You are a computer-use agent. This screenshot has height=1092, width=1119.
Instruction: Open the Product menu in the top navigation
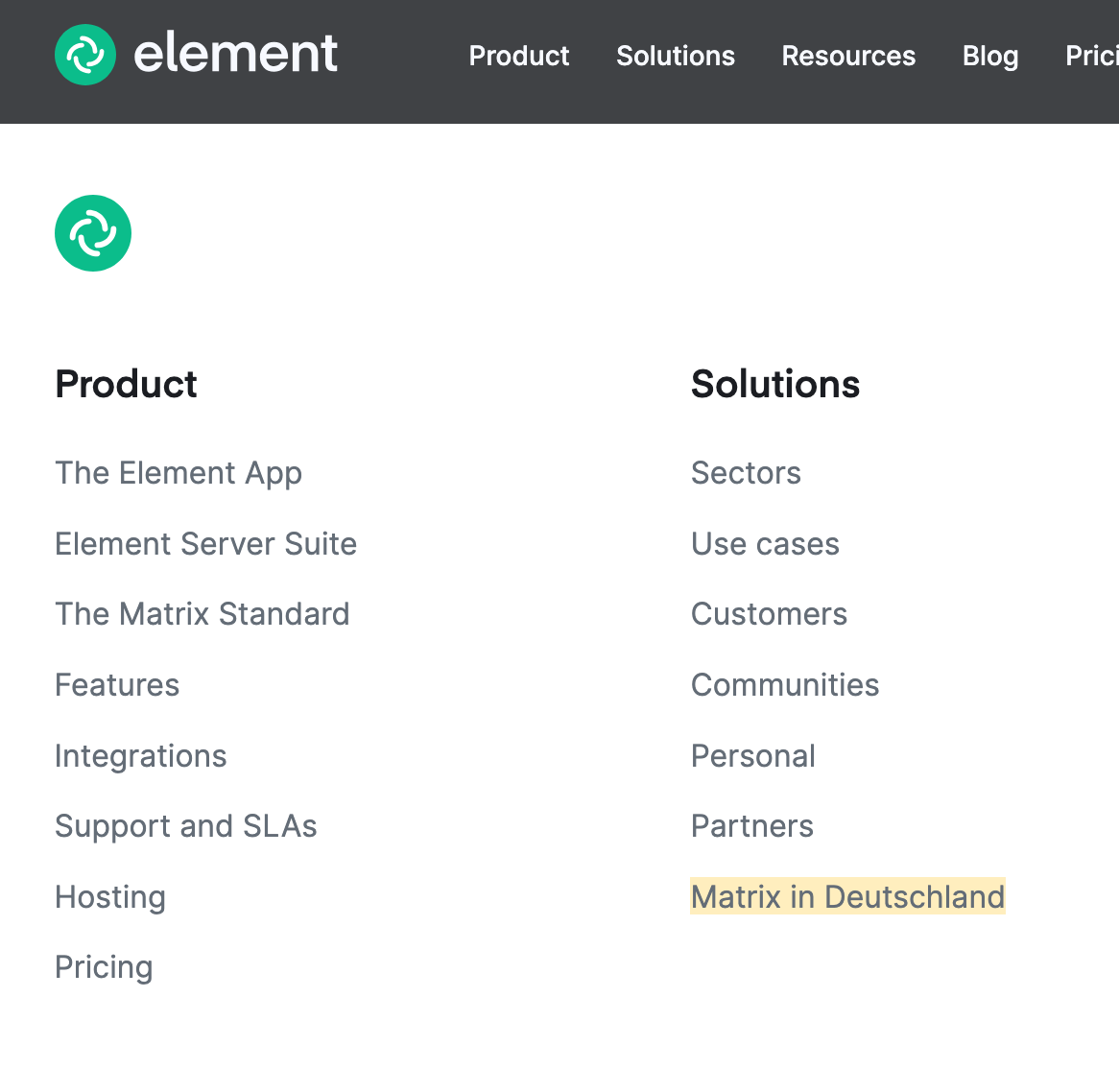pyautogui.click(x=519, y=56)
